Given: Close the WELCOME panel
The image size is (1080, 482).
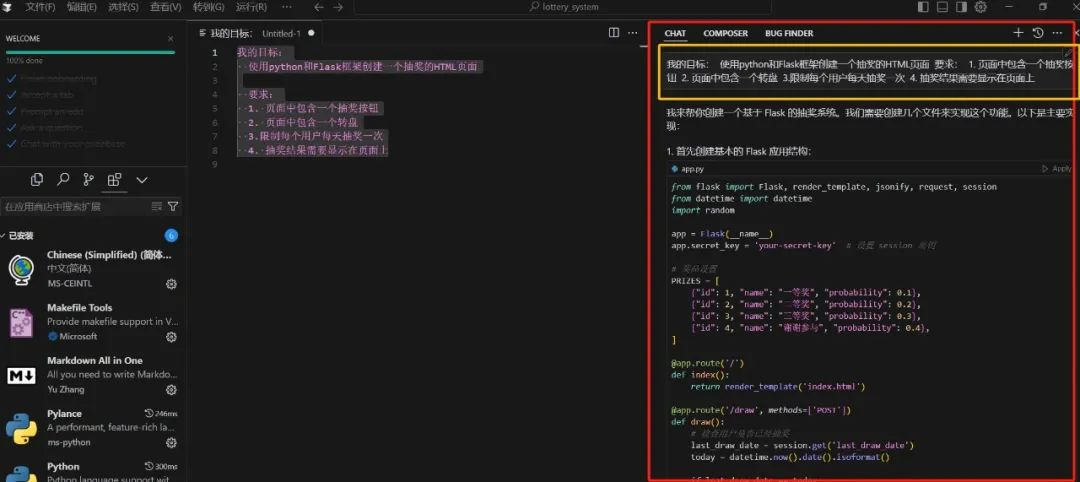Looking at the screenshot, I should tap(171, 39).
